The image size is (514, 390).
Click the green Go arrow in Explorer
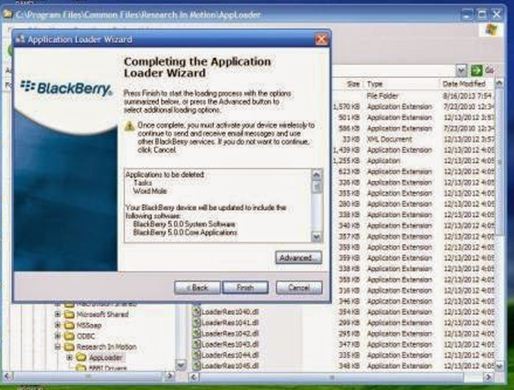[476, 71]
